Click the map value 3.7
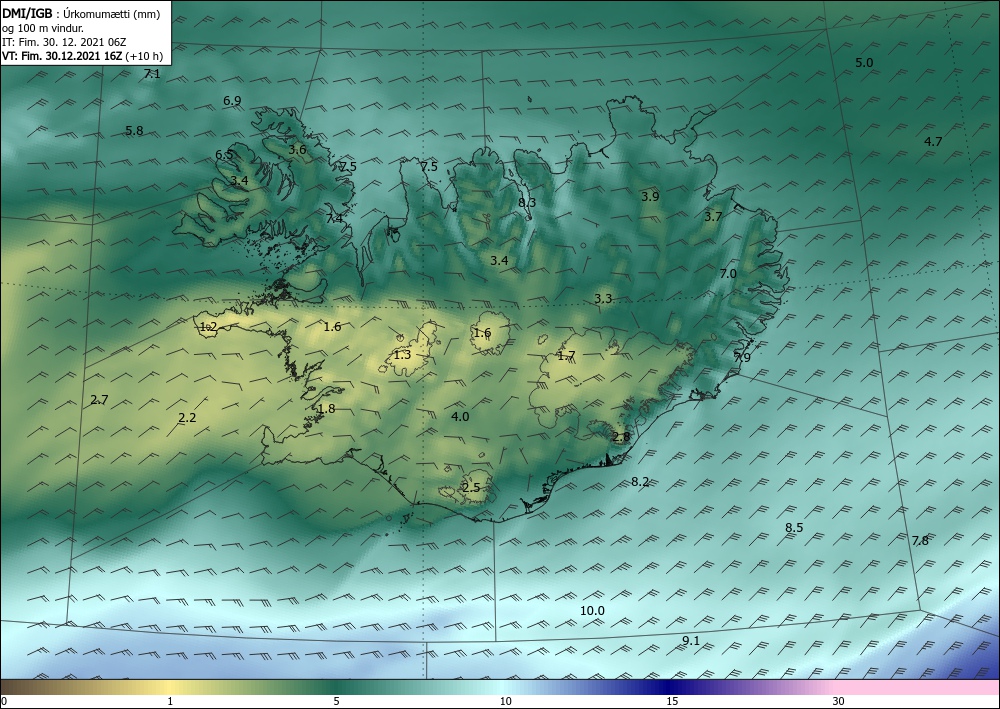 pos(713,217)
